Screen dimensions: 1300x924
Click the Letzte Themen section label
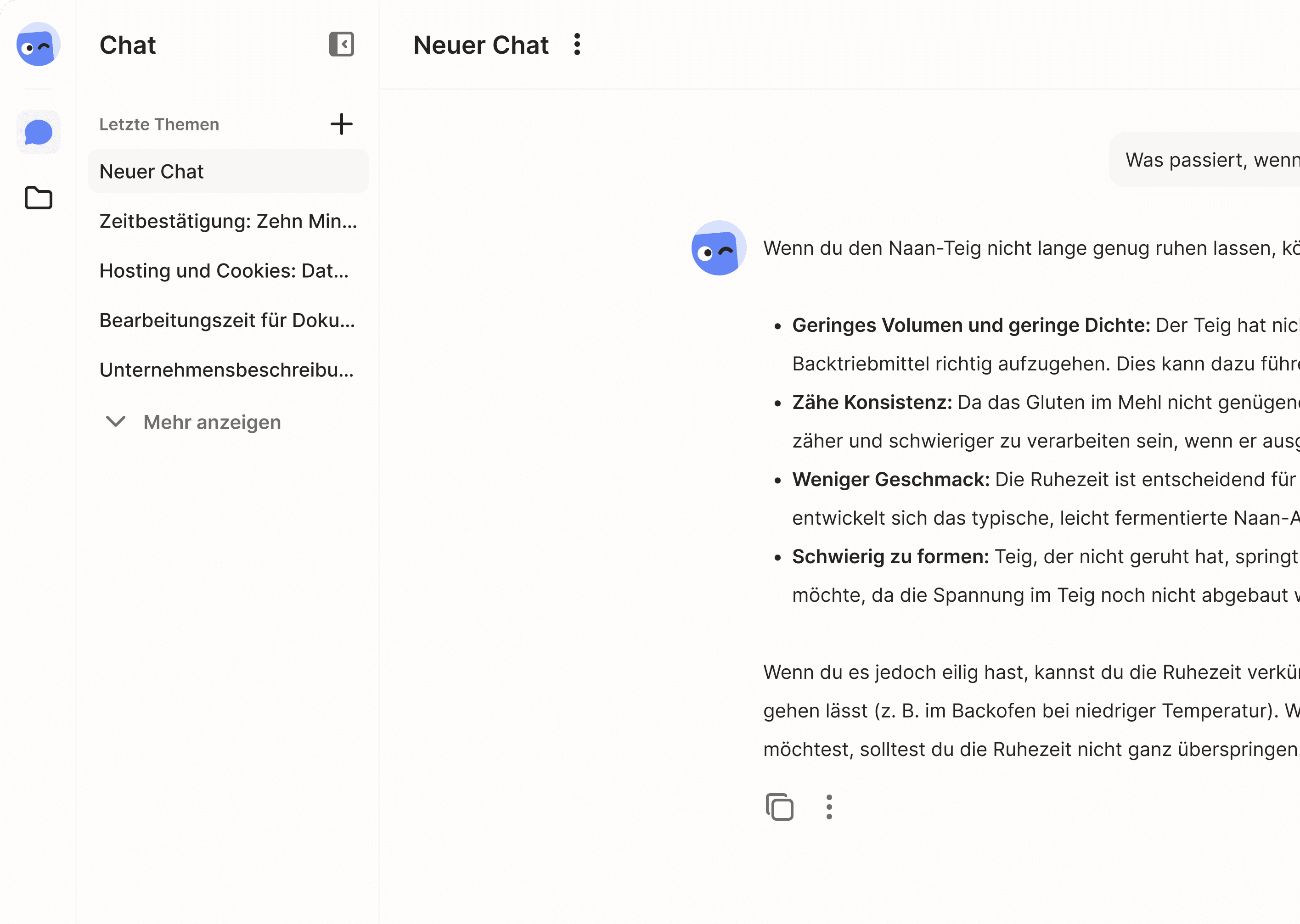159,124
